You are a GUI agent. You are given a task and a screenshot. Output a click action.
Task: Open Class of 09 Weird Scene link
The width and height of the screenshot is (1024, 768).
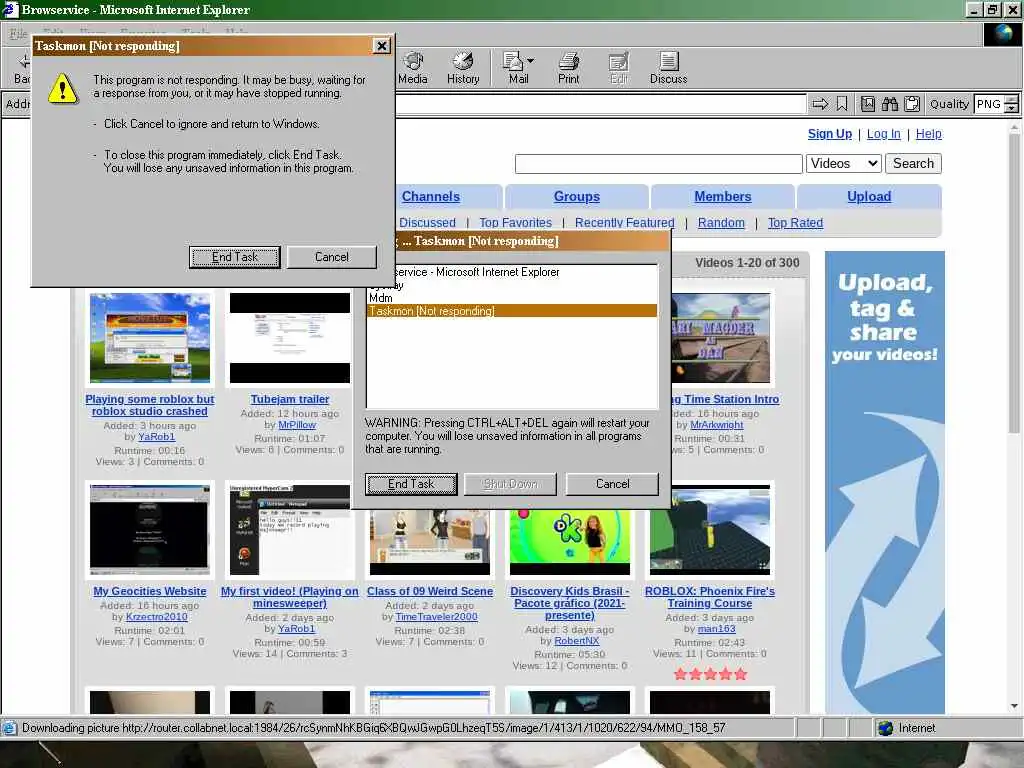tap(430, 591)
